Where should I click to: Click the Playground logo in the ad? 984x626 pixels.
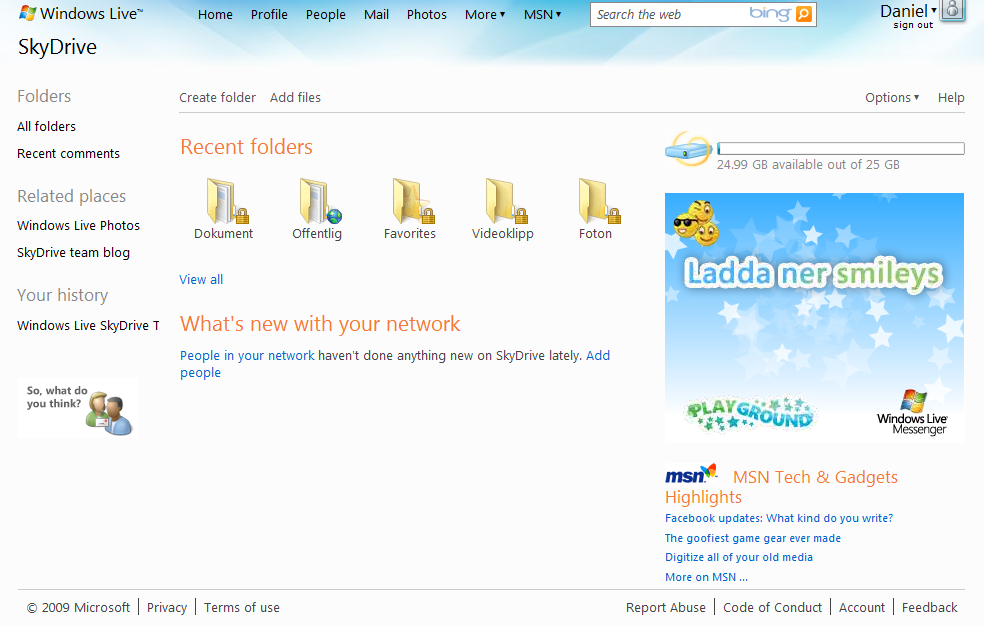[749, 413]
